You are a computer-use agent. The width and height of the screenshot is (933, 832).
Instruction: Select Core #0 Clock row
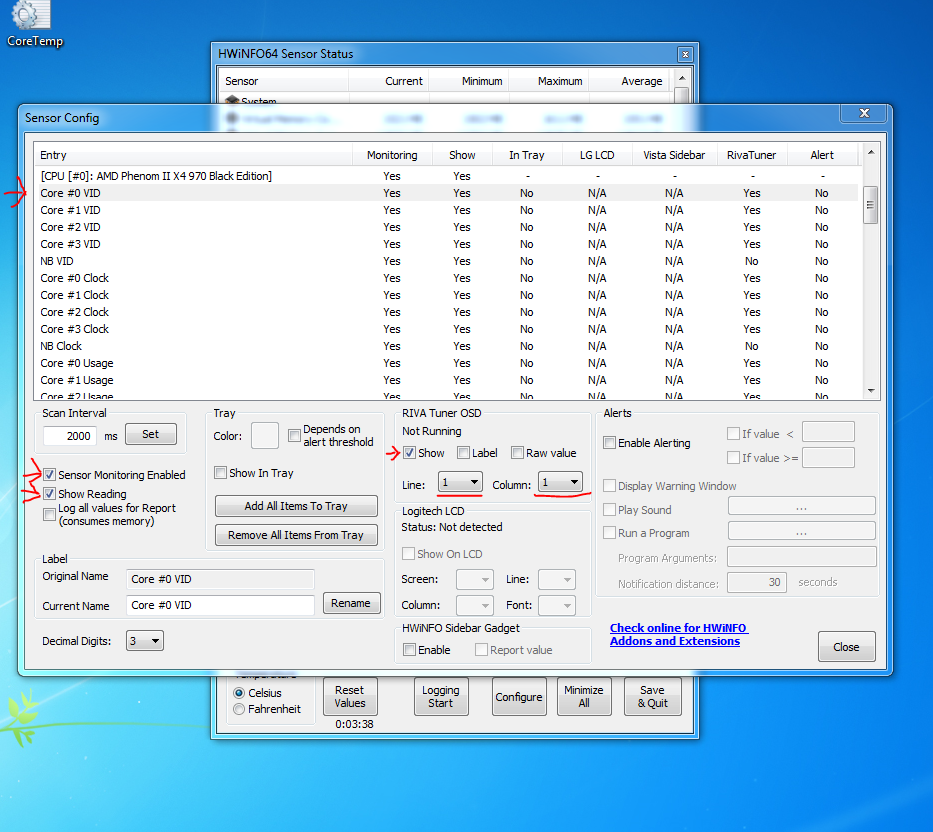click(446, 278)
